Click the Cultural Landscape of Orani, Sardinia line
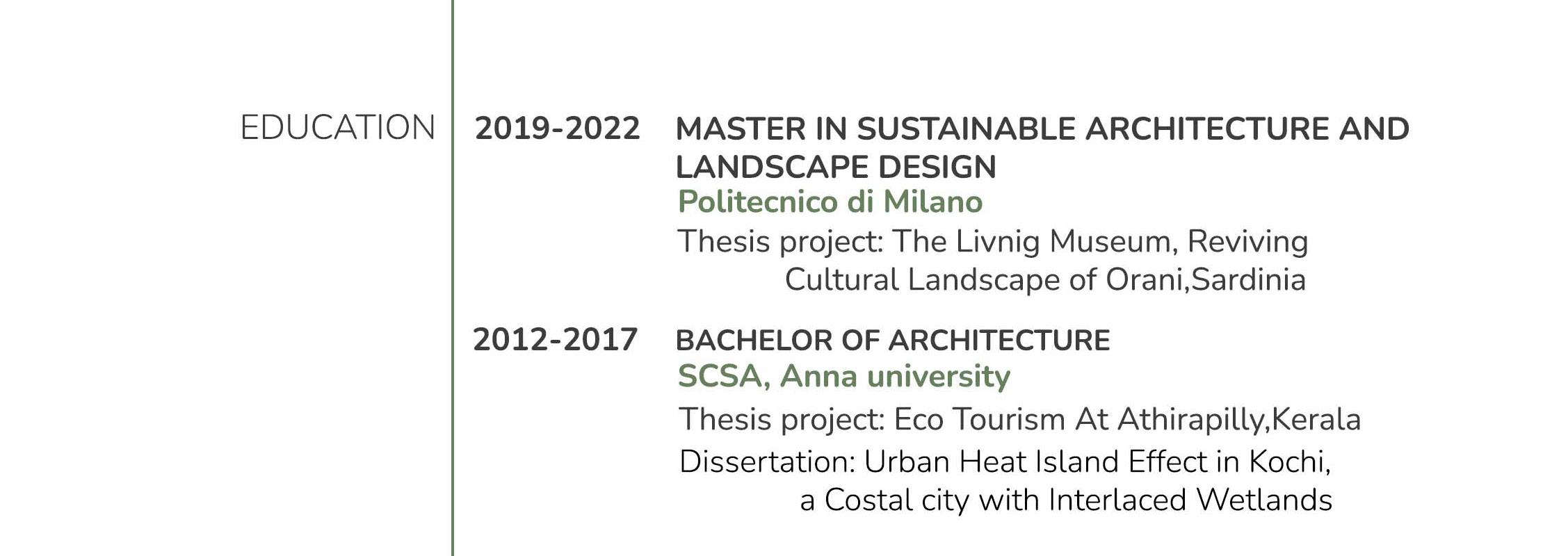The image size is (1568, 556). (x=1045, y=280)
